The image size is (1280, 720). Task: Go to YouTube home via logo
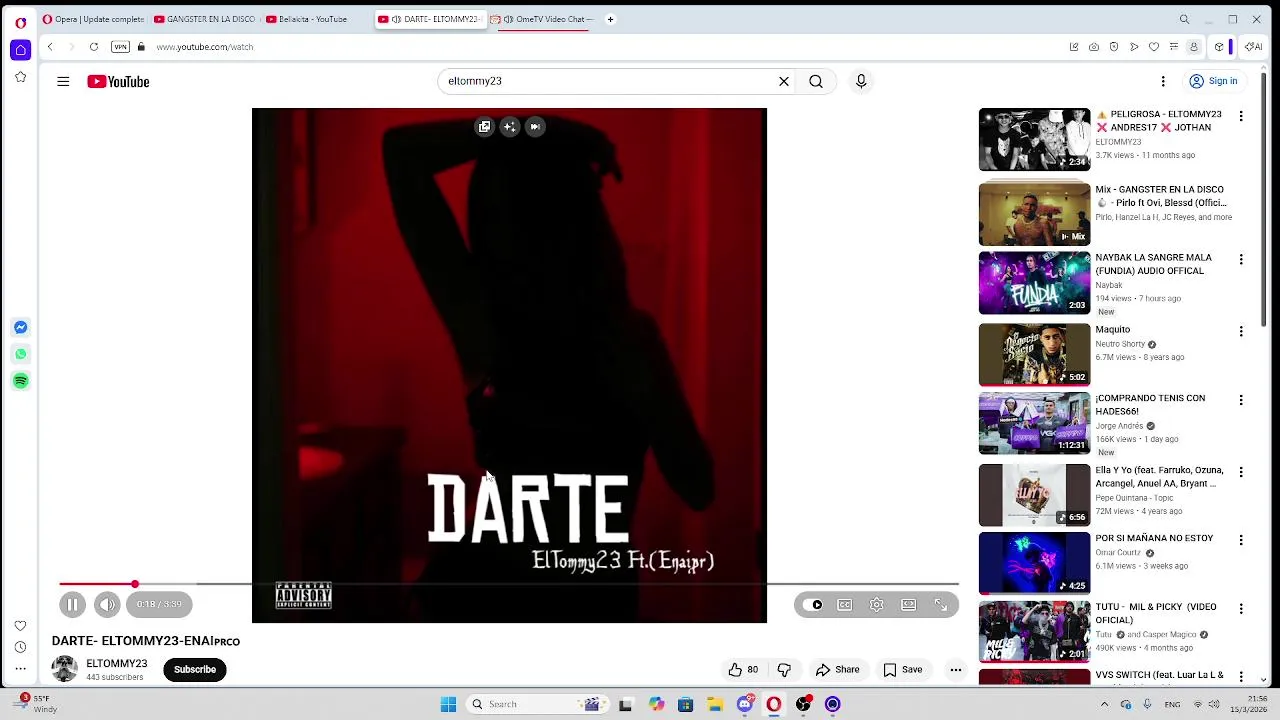point(118,82)
